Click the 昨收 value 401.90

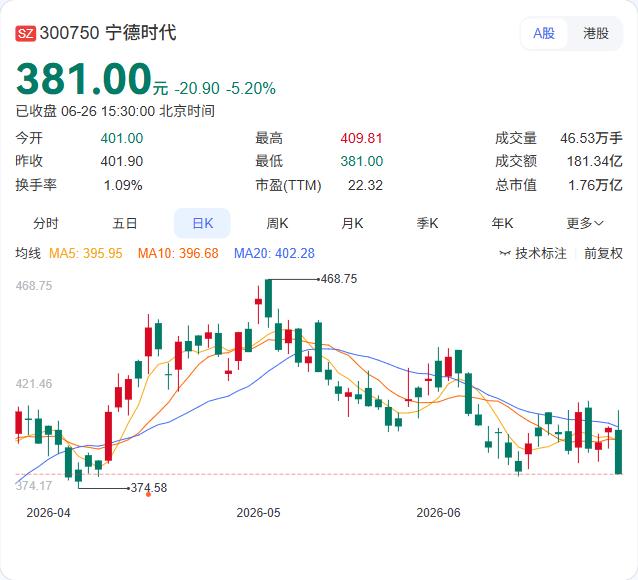(x=122, y=161)
